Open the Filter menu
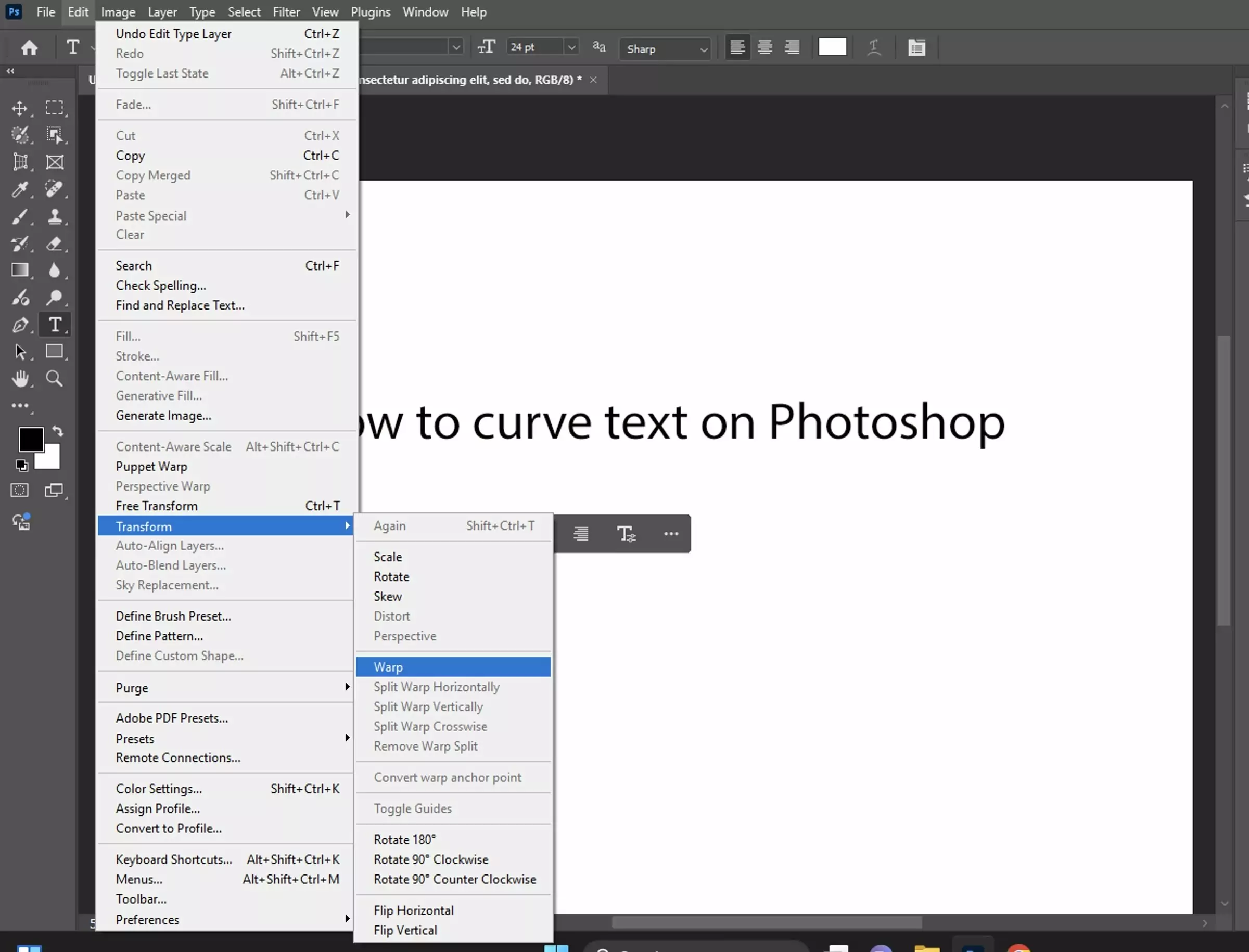This screenshot has height=952, width=1249. point(286,11)
